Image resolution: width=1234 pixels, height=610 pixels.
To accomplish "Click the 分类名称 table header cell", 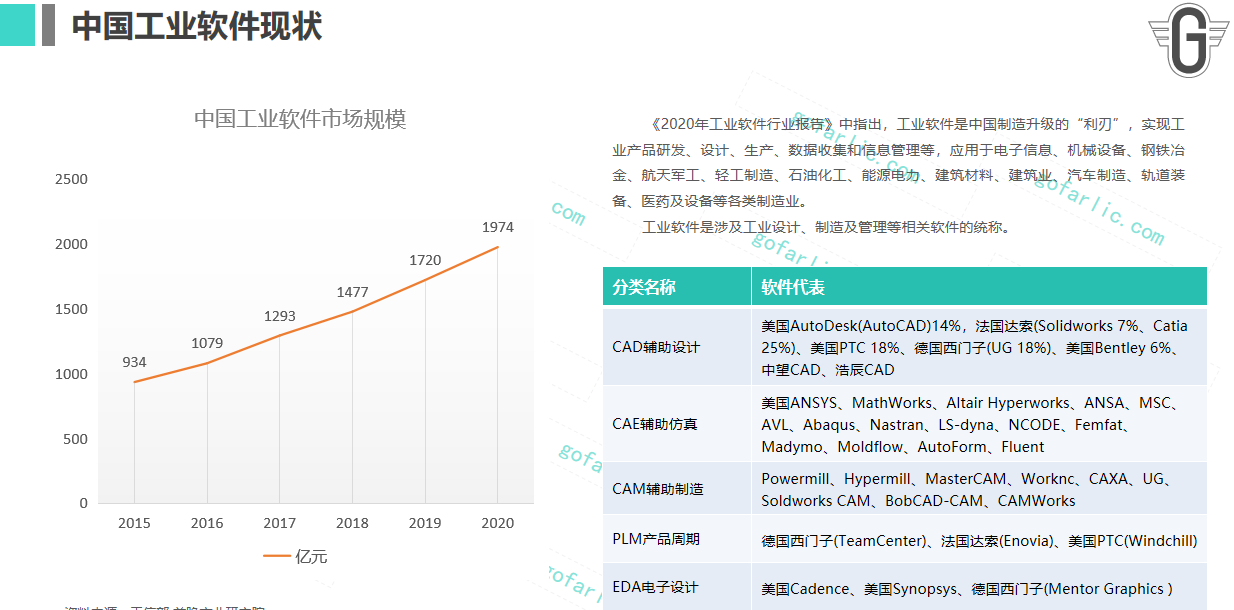I will 677,286.
